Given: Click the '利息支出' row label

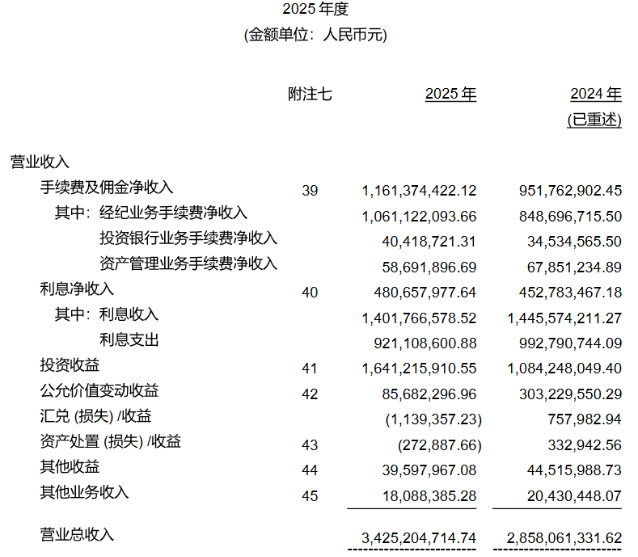Looking at the screenshot, I should coord(129,340).
